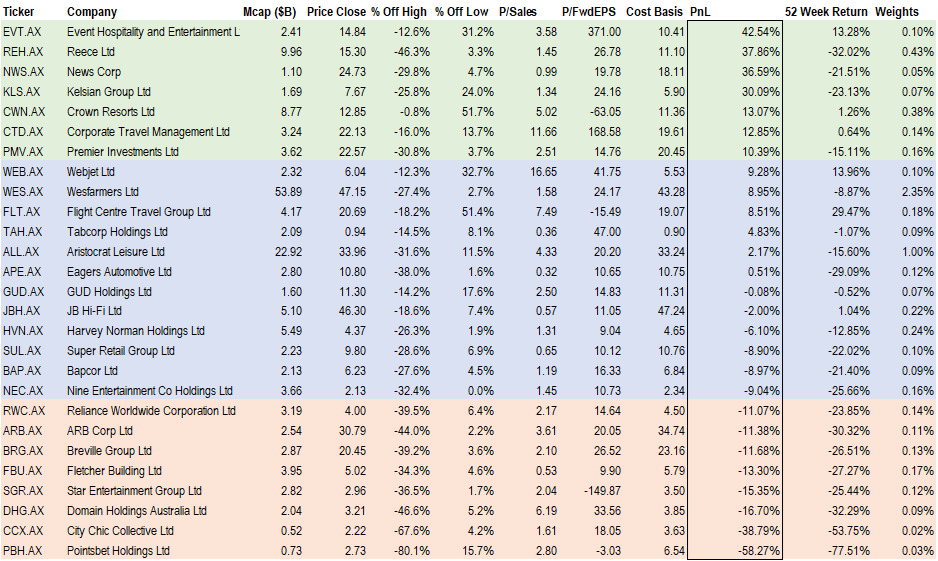
Task: Click the Cost Basis column header
Action: [655, 12]
